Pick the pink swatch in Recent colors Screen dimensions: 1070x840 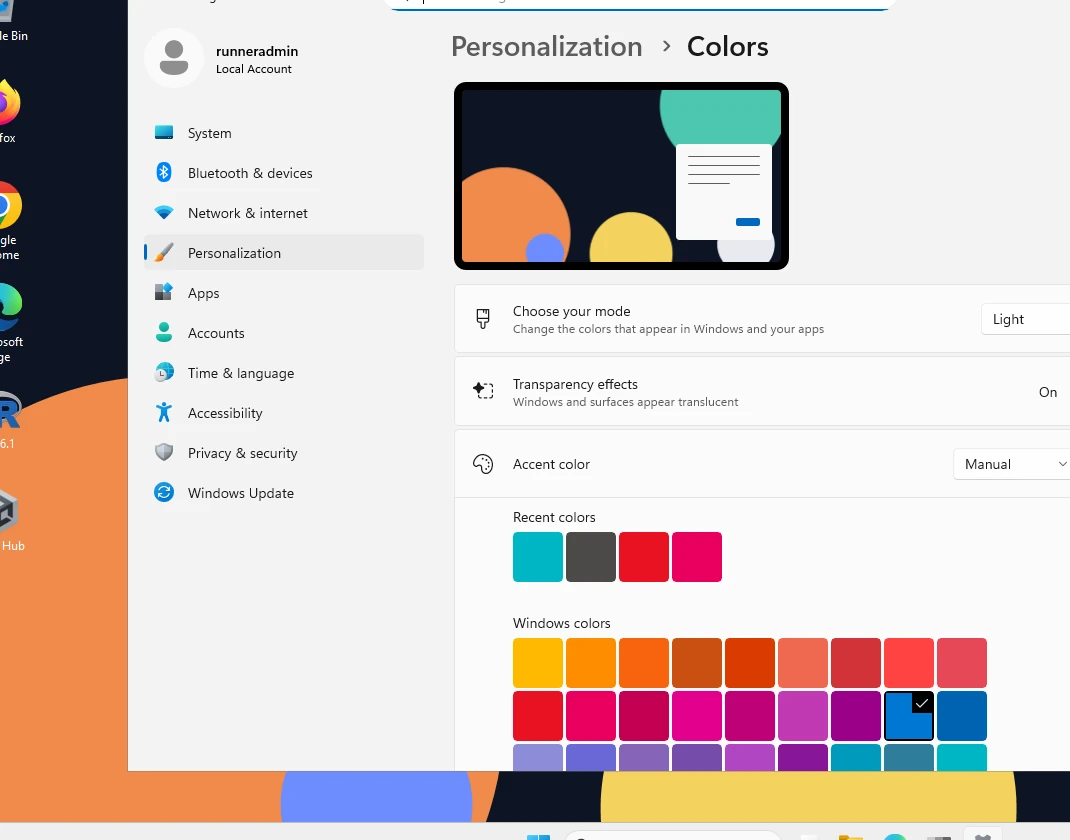click(697, 557)
